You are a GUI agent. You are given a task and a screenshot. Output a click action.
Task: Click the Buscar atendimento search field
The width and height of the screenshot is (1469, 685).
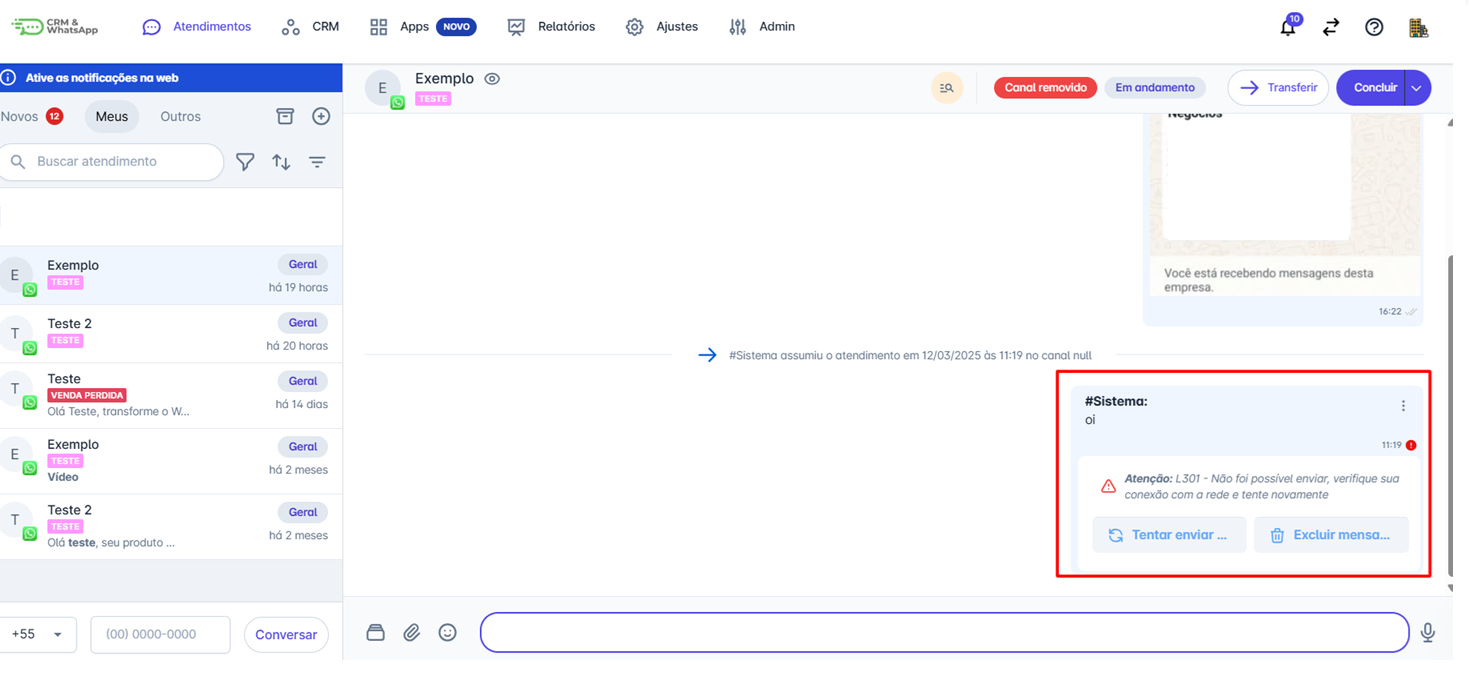[120, 162]
